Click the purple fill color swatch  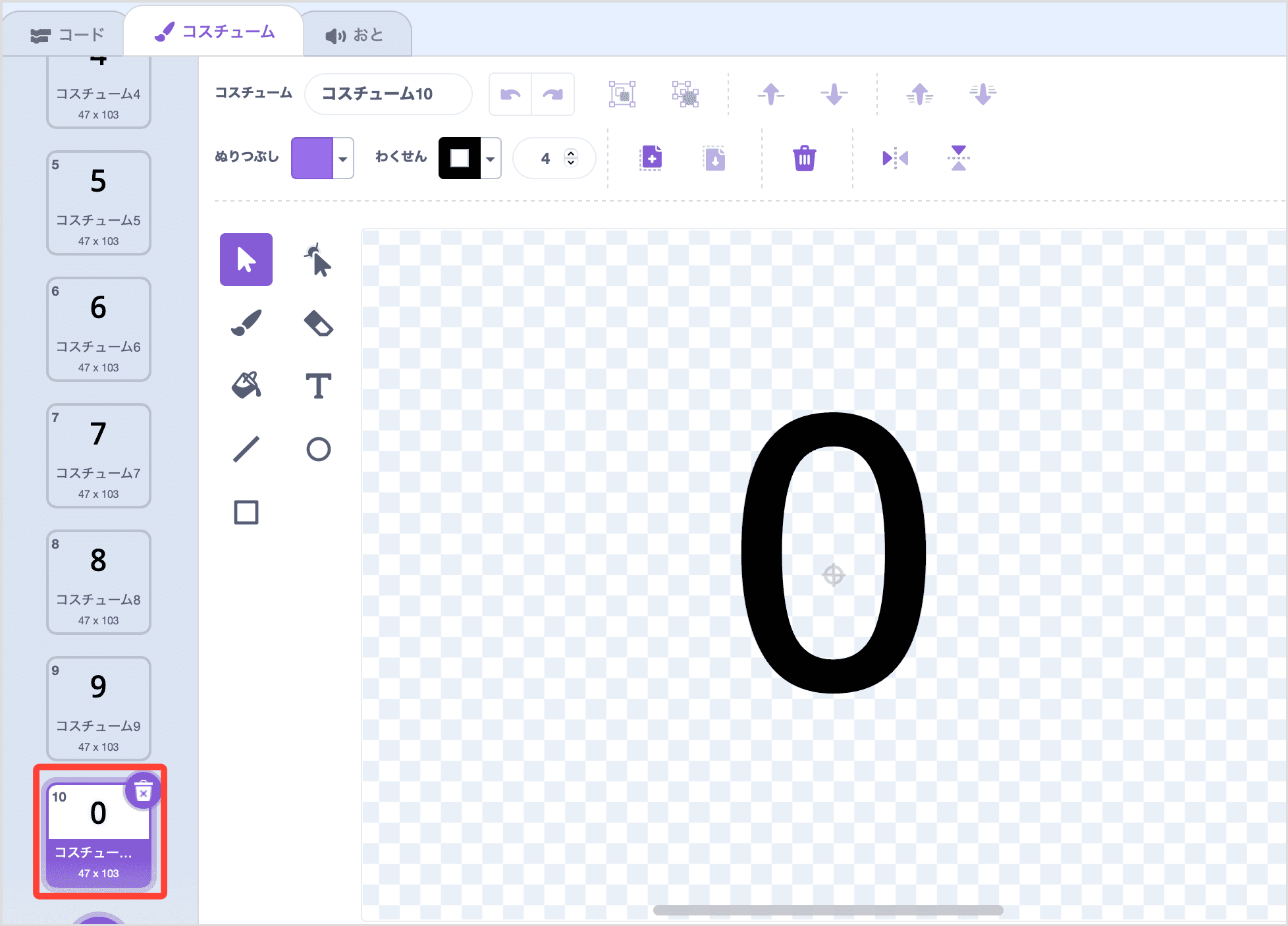pos(312,158)
